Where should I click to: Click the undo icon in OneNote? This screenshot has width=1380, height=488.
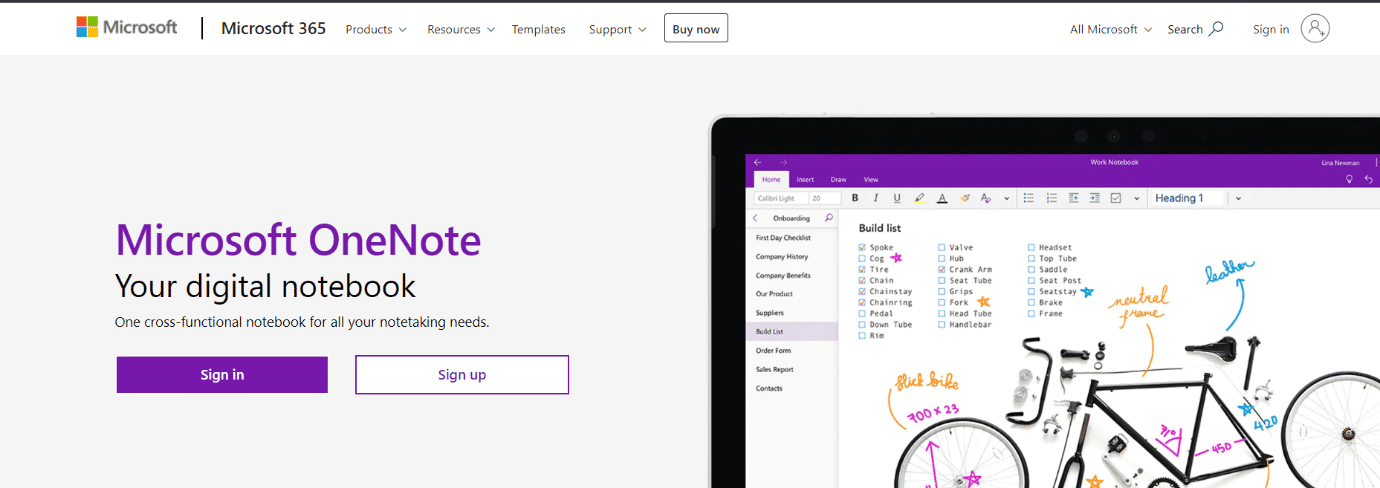point(1369,179)
